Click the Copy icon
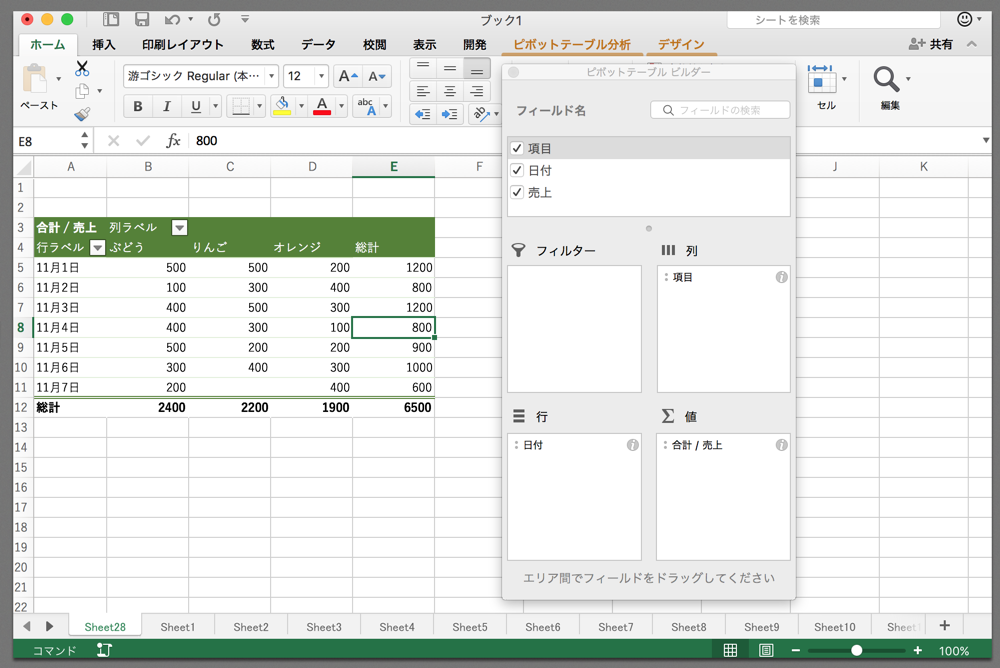This screenshot has height=668, width=1000. (82, 91)
